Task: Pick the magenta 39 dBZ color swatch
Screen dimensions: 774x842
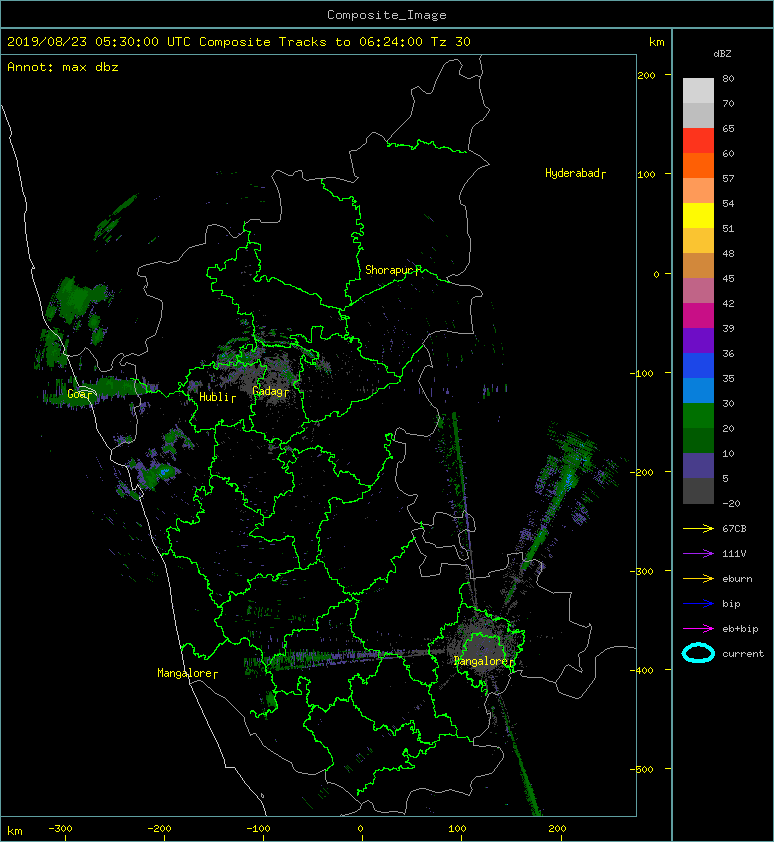Action: (x=698, y=316)
